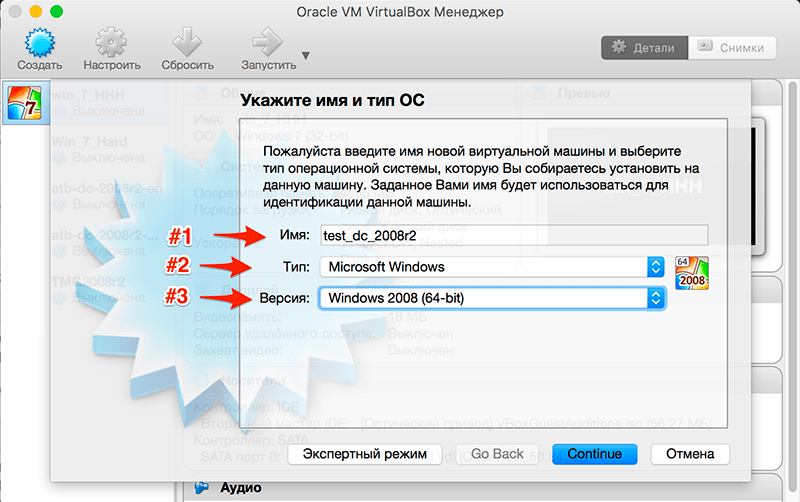This screenshot has height=502, width=800.
Task: Select the win_7_HHH Windows 7 icon
Action: pyautogui.click(x=24, y=103)
